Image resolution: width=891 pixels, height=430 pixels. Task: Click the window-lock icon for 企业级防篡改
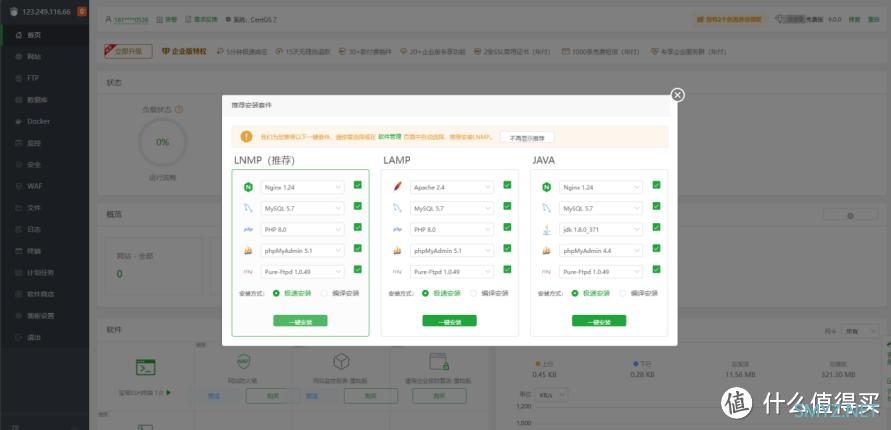(x=439, y=361)
